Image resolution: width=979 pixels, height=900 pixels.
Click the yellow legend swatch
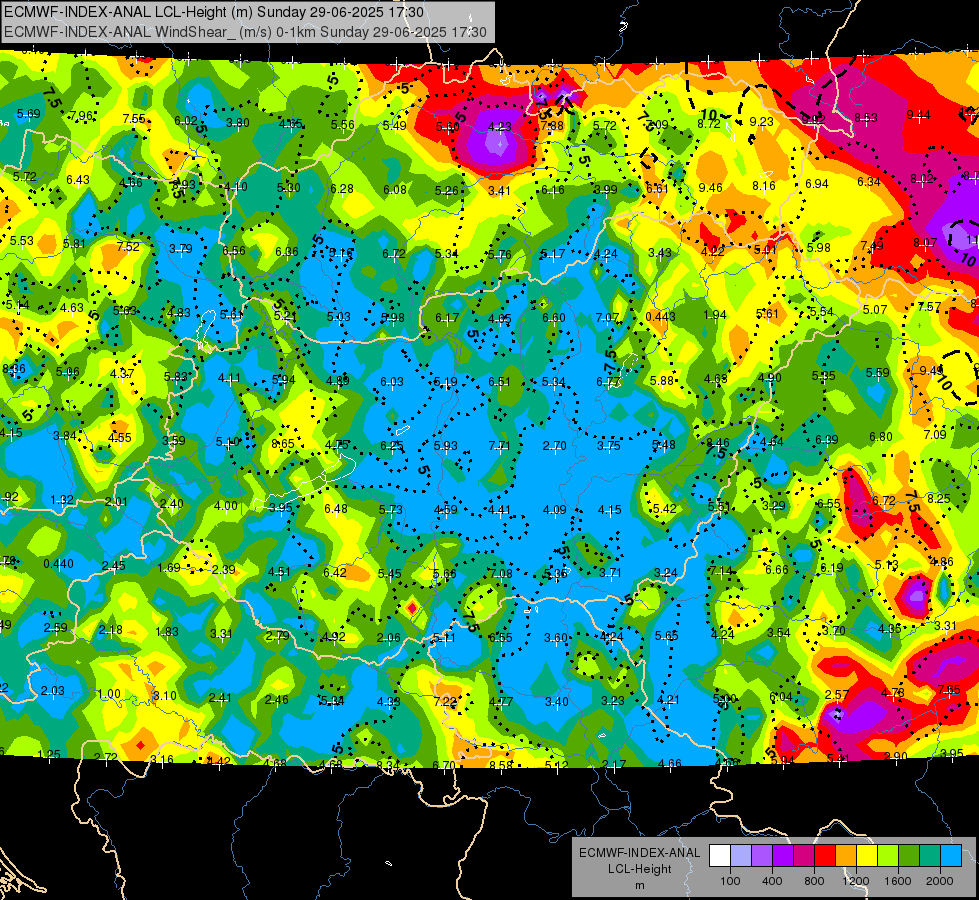(867, 856)
